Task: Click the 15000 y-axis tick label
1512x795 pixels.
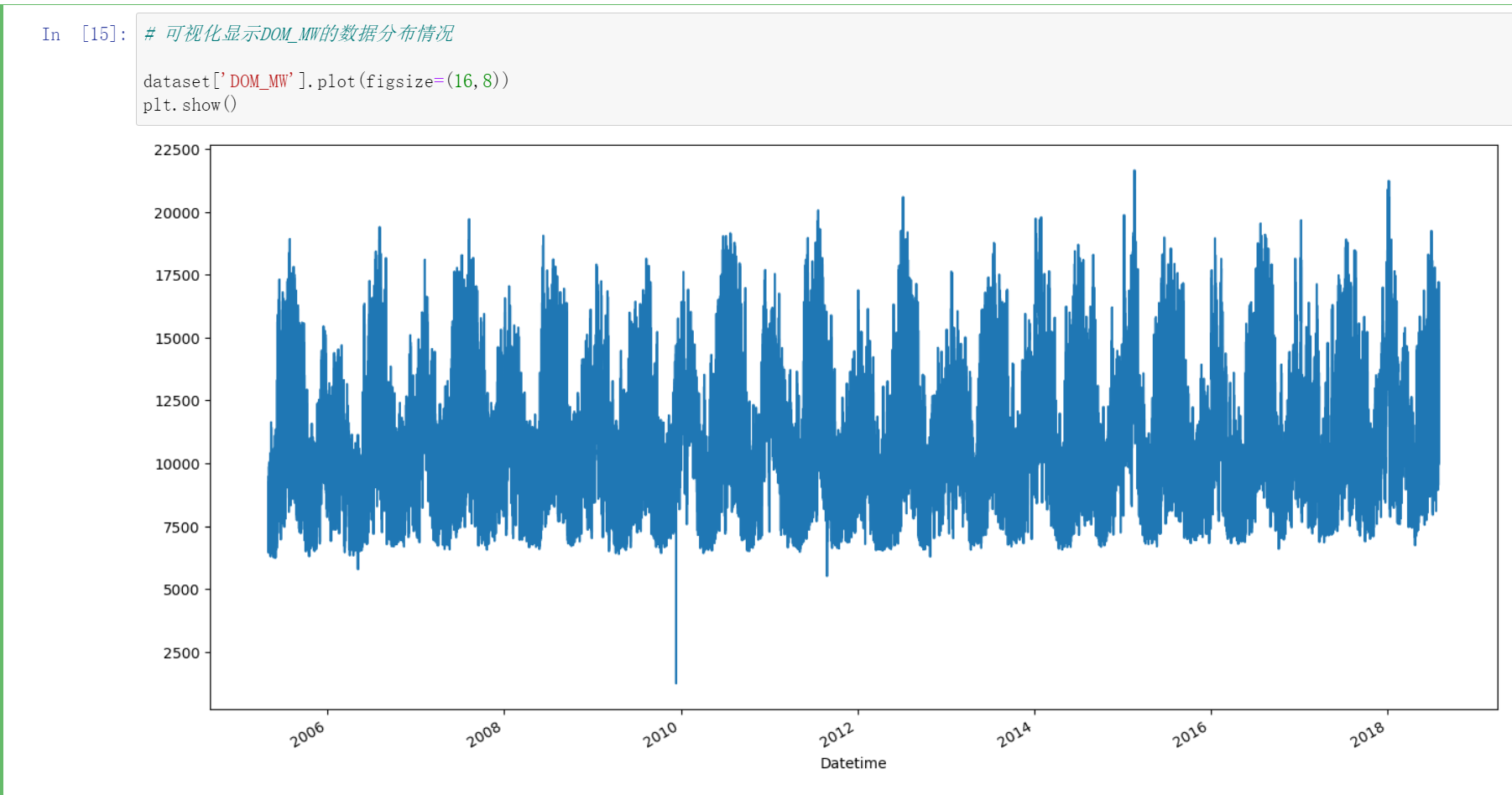Action: 177,339
